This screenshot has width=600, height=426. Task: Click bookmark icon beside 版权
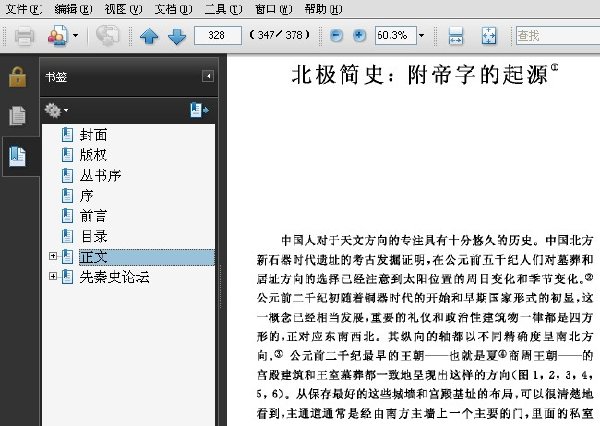coord(67,155)
